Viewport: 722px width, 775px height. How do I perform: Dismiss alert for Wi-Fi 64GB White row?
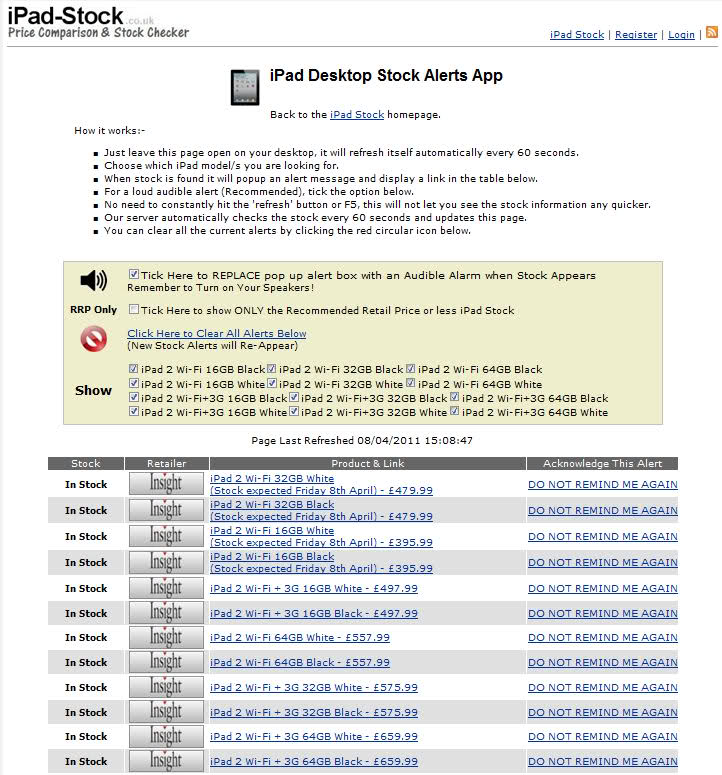[x=602, y=638]
